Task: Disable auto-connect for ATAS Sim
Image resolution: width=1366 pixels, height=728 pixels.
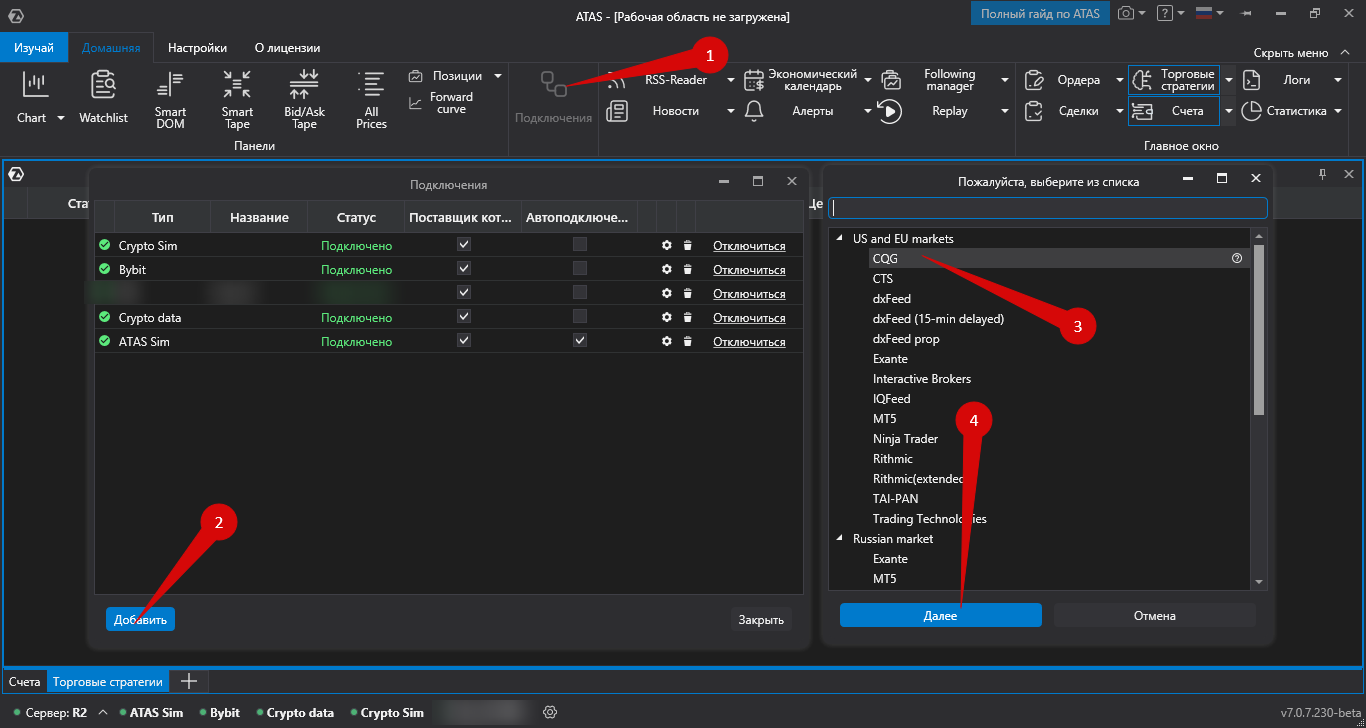Action: 580,341
